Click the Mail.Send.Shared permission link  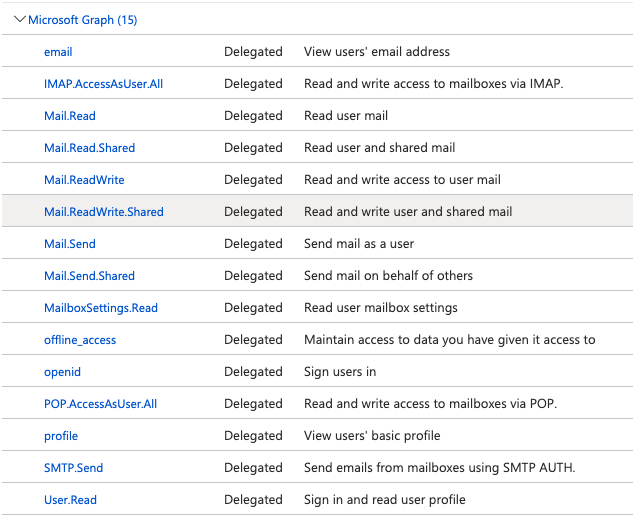[x=89, y=276]
